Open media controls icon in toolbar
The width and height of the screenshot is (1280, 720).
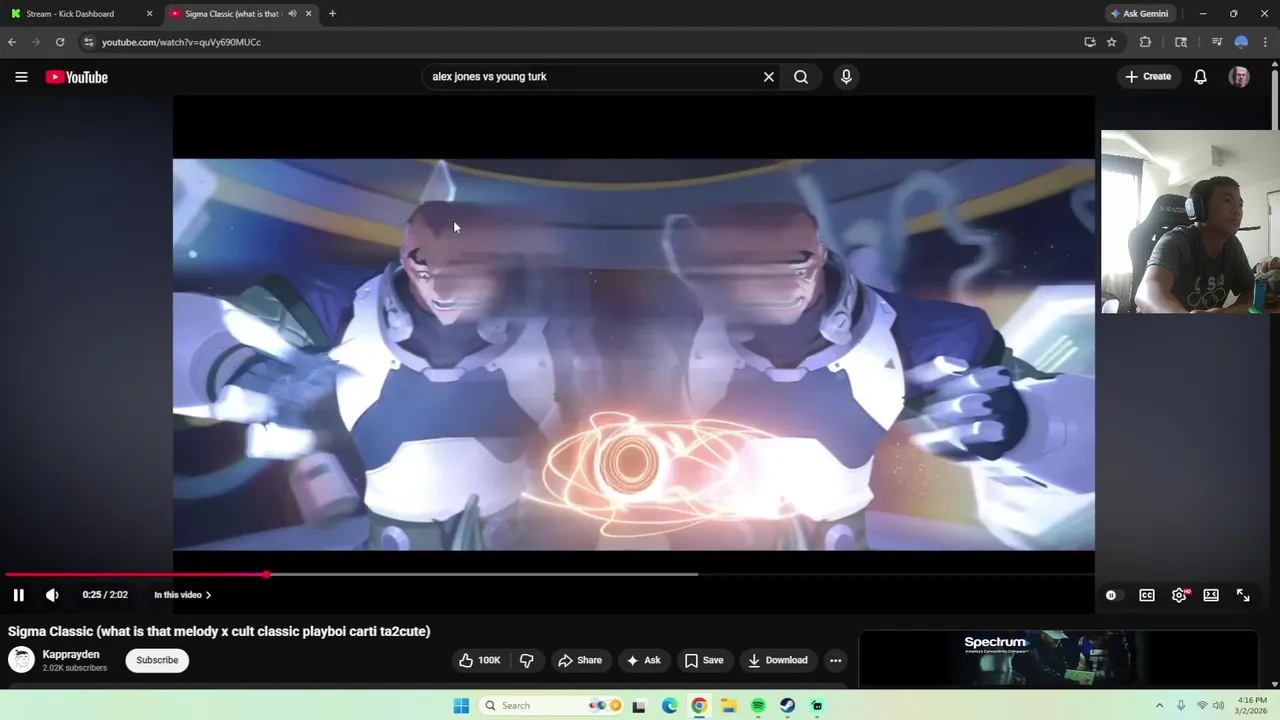click(1217, 42)
